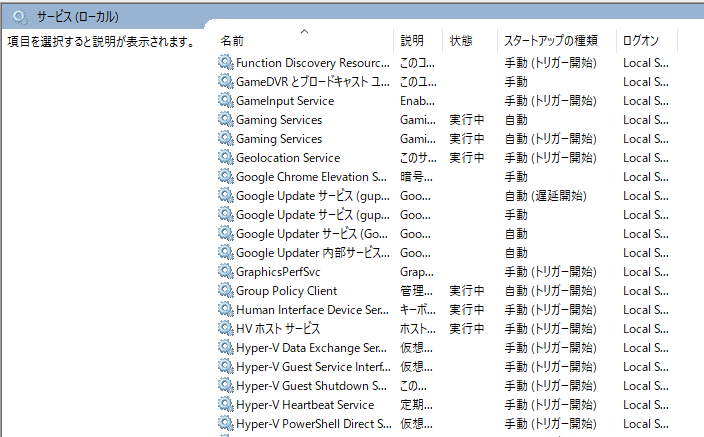Click the 定期... description of Hyper-V Heartbeat Service
This screenshot has width=704, height=437.
tap(416, 405)
